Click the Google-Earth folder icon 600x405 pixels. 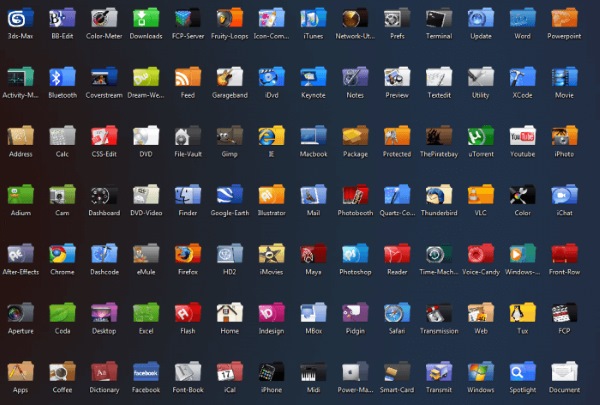230,195
